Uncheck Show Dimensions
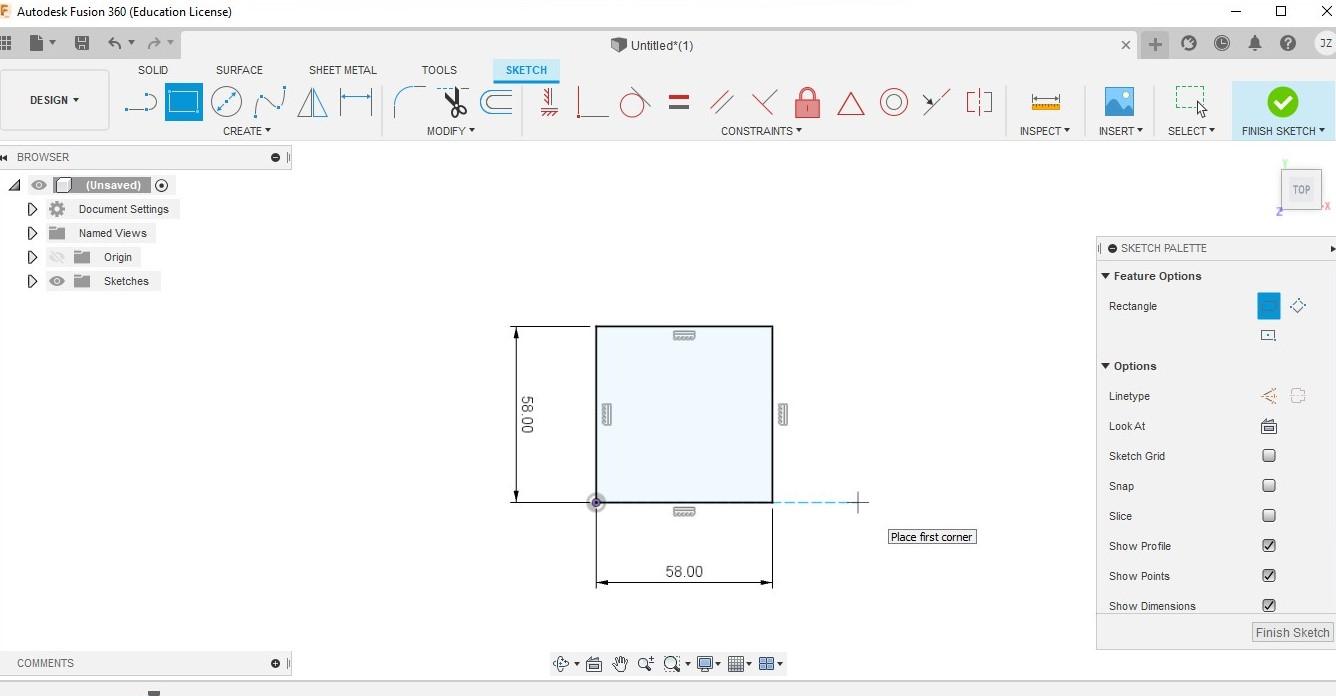 [x=1269, y=606]
